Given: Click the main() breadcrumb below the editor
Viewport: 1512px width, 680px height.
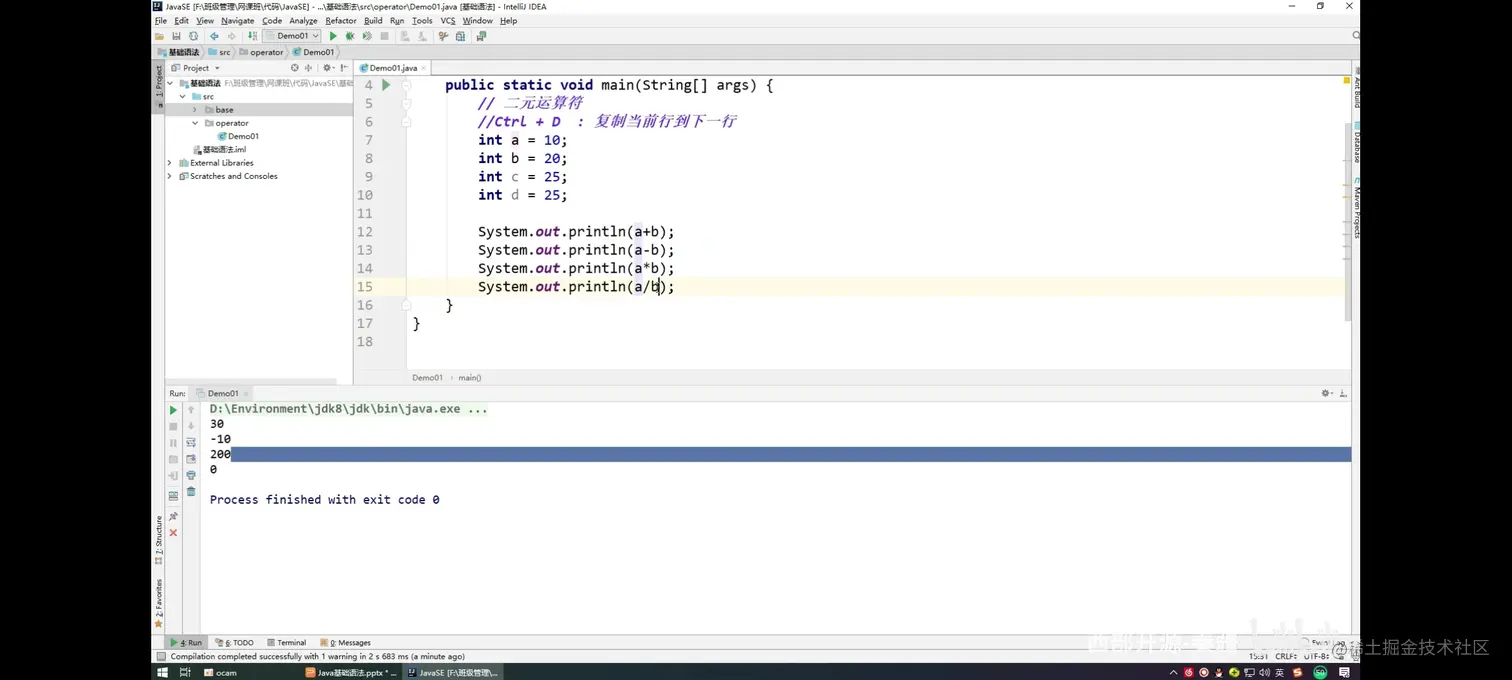Looking at the screenshot, I should coord(469,377).
